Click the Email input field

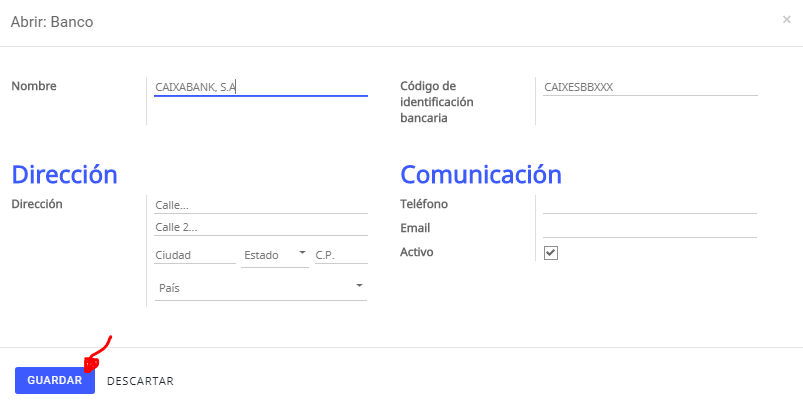(650, 228)
